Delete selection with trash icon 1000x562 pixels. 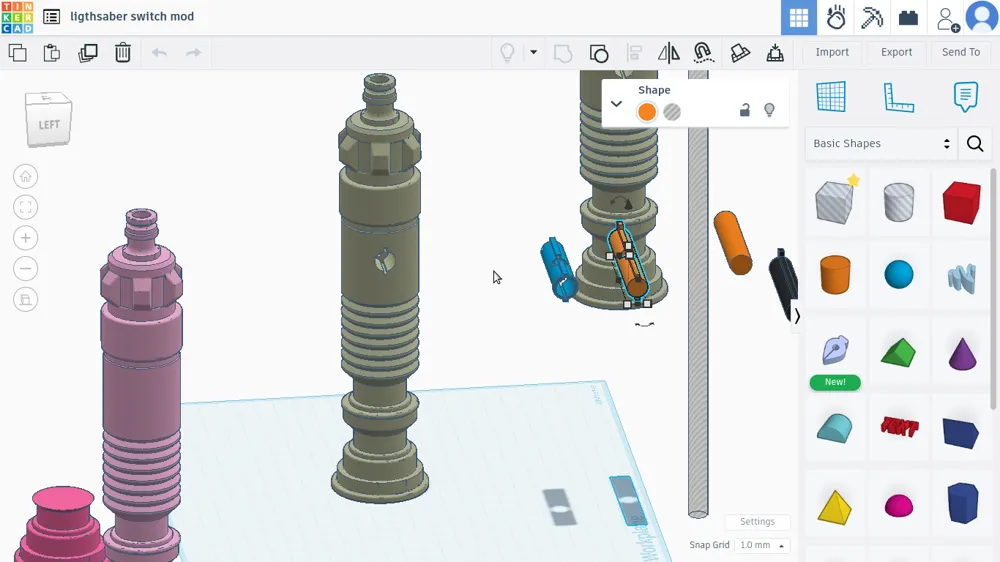pos(122,53)
